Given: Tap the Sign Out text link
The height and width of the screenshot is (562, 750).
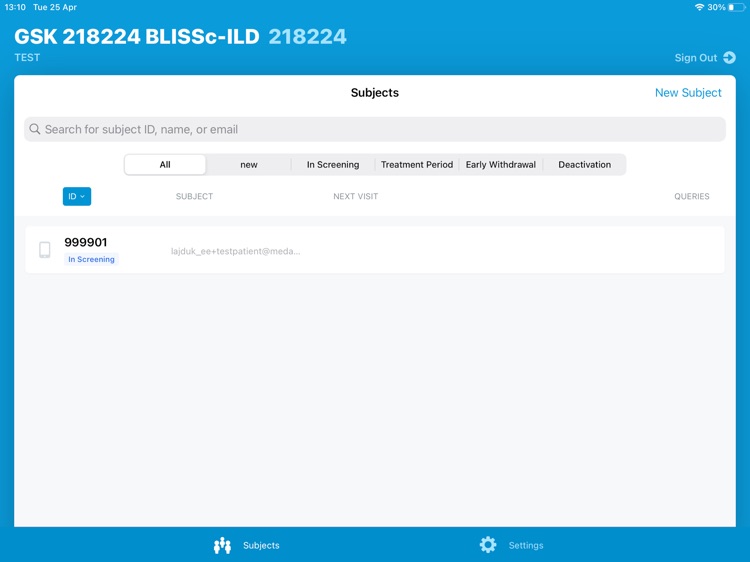Looking at the screenshot, I should 695,58.
